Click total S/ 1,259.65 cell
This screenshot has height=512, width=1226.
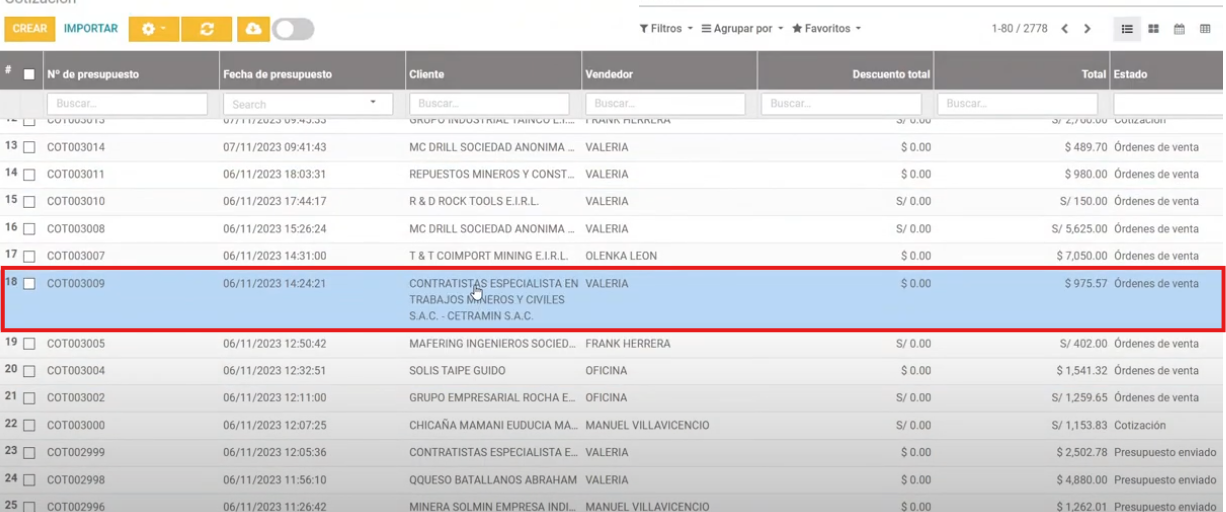[1080, 398]
